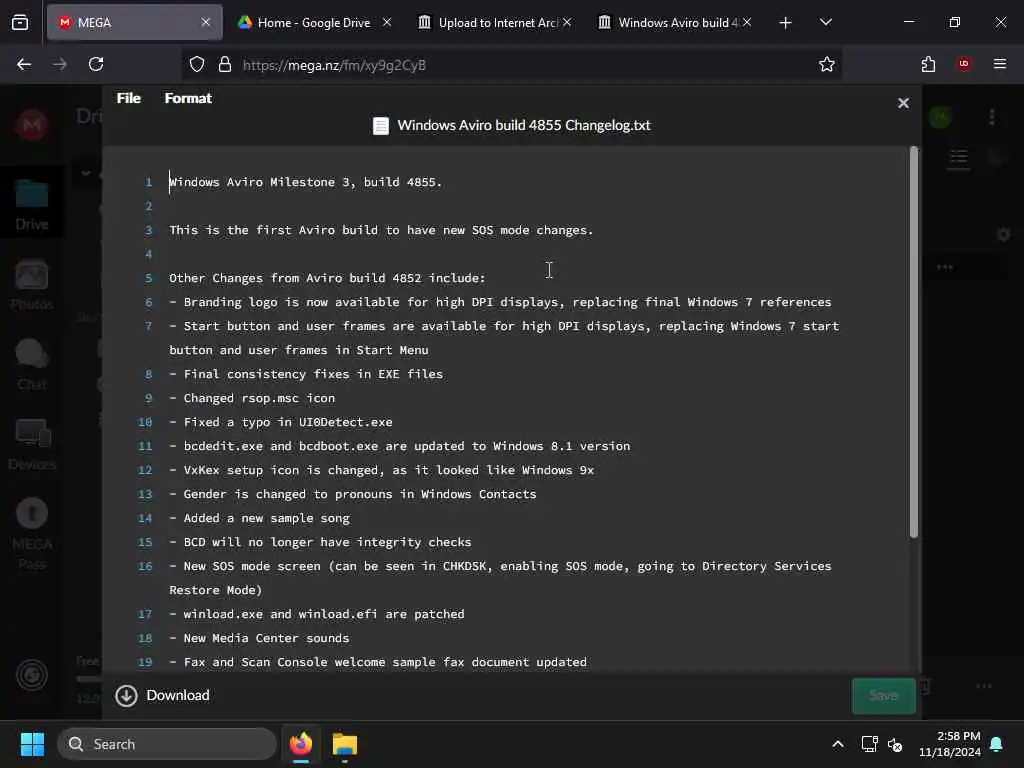Bookmark this page with star icon
The width and height of the screenshot is (1024, 768).
tap(827, 64)
